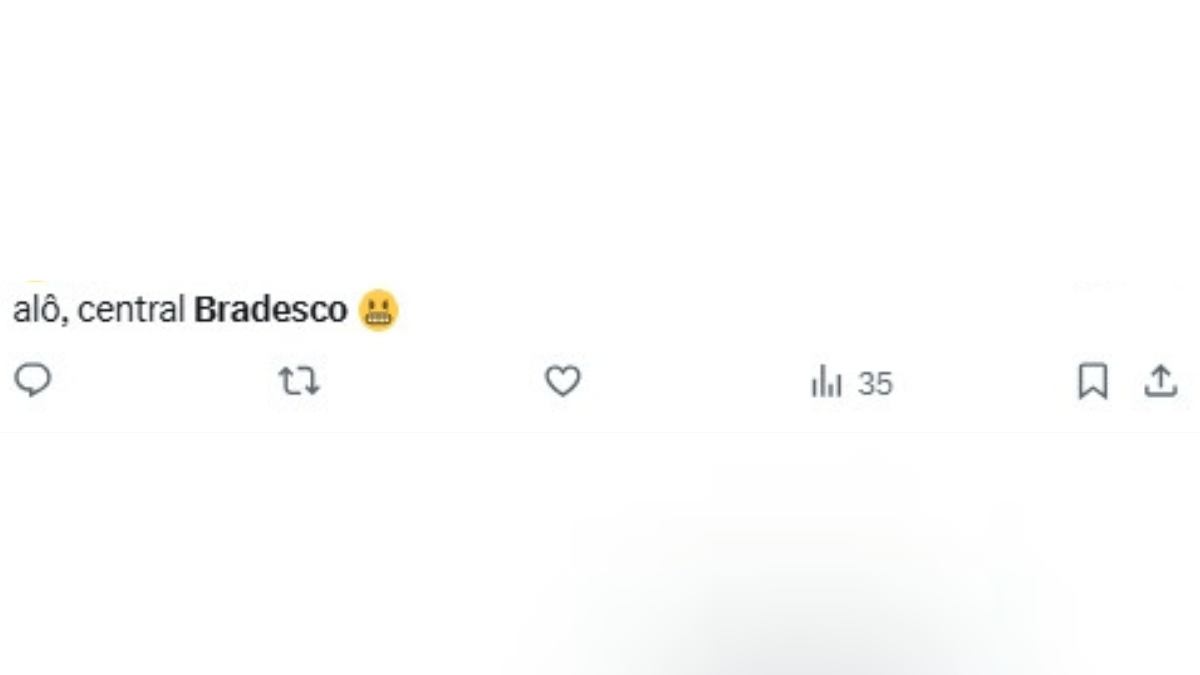Viewport: 1200px width, 675px height.
Task: Click the 35 views count
Action: tap(875, 384)
